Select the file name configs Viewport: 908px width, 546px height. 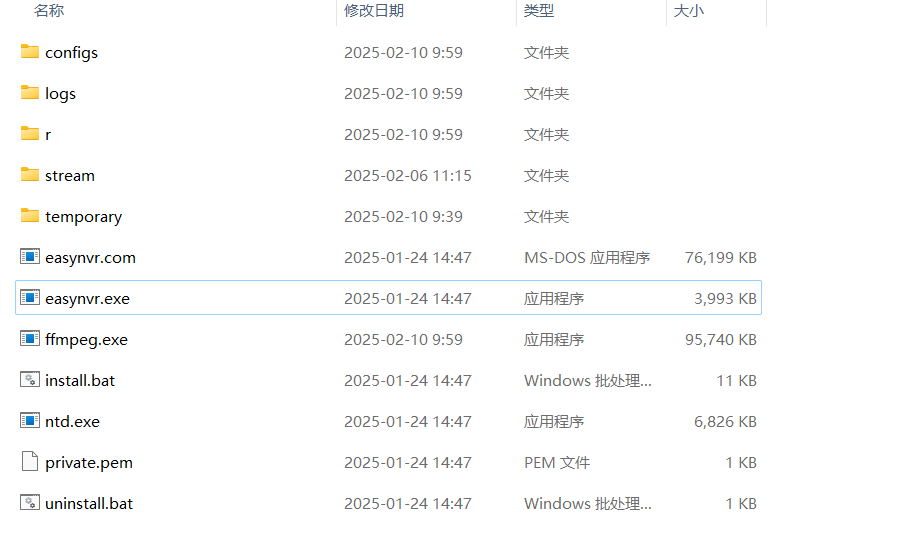[x=71, y=53]
